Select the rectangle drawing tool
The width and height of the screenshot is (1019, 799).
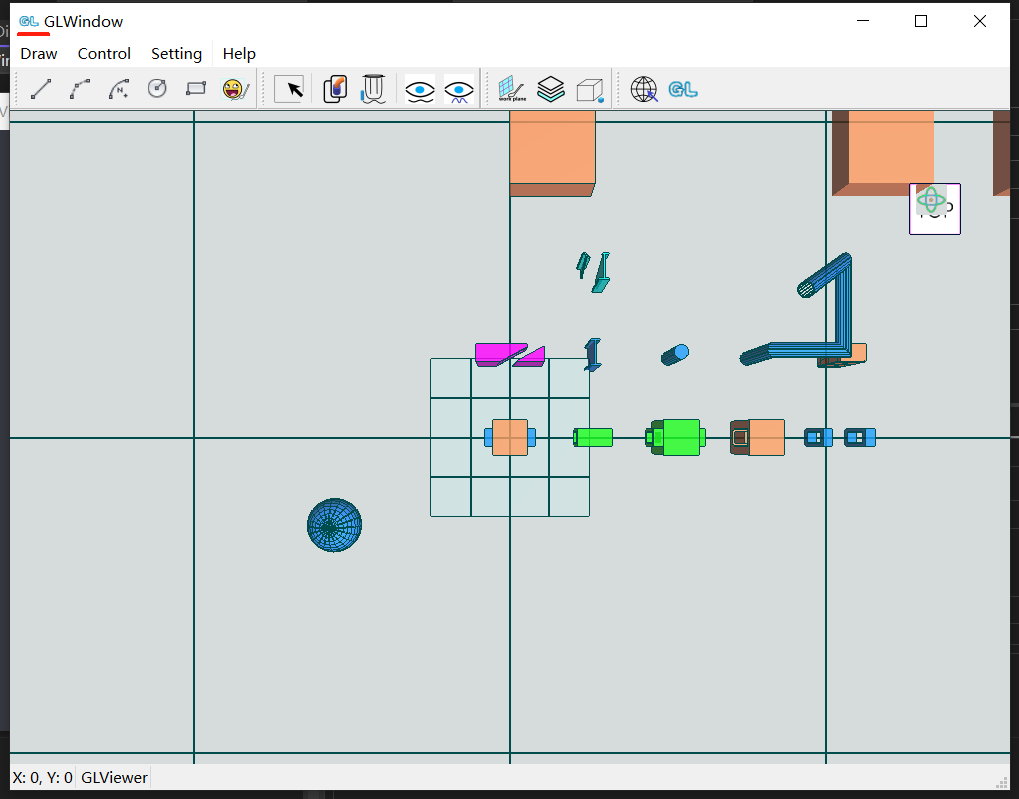click(196, 89)
